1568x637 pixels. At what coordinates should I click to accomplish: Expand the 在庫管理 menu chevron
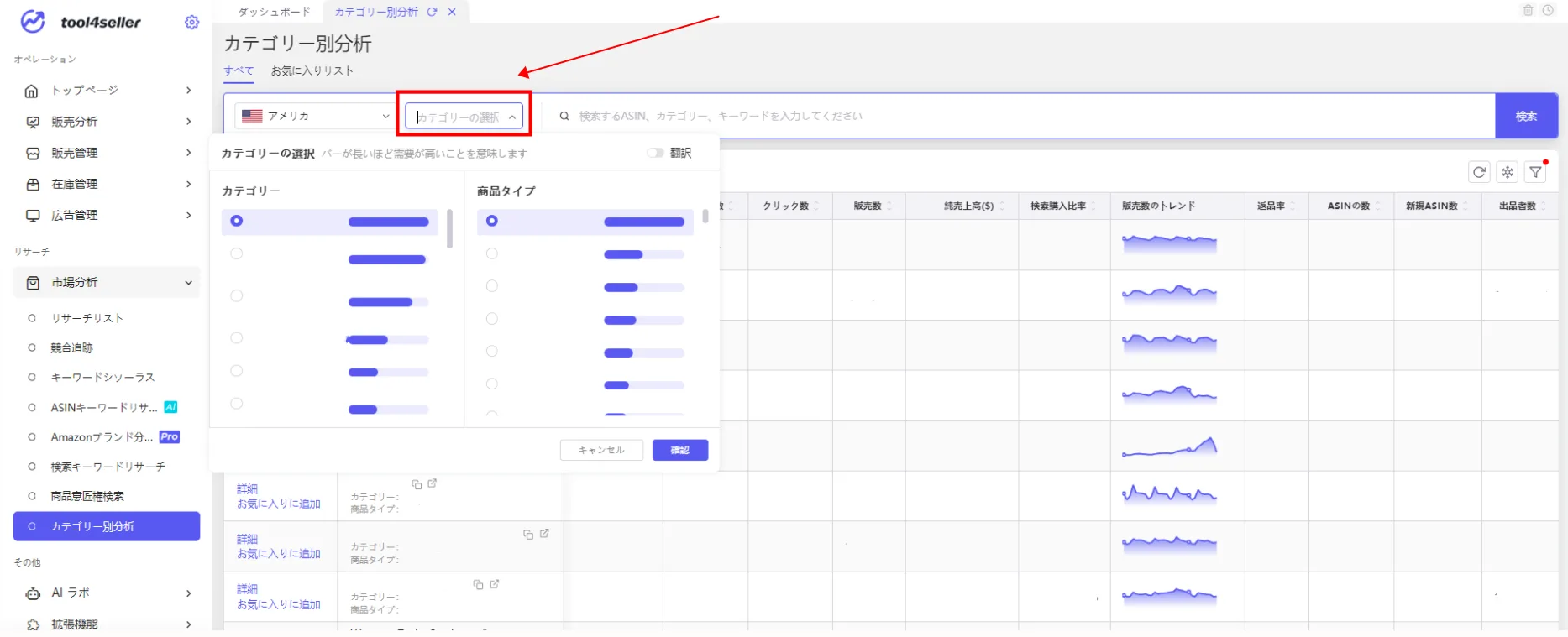(x=188, y=184)
